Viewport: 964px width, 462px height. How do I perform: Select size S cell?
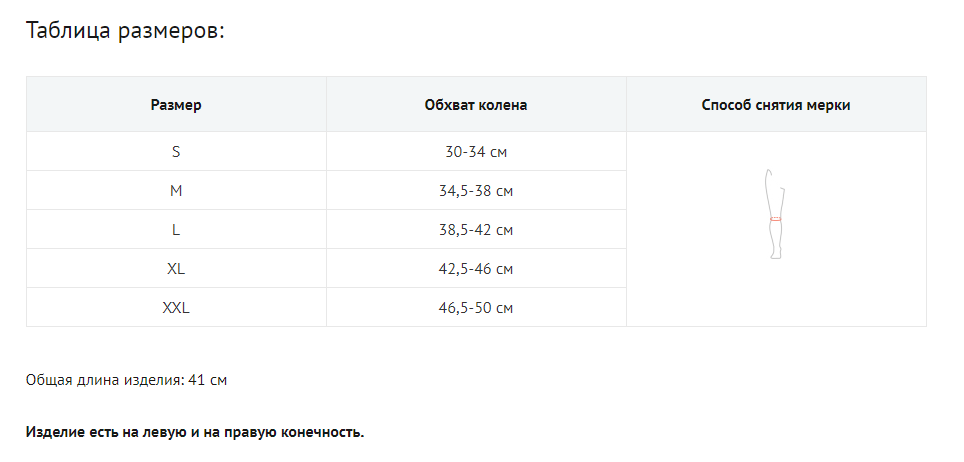click(176, 152)
